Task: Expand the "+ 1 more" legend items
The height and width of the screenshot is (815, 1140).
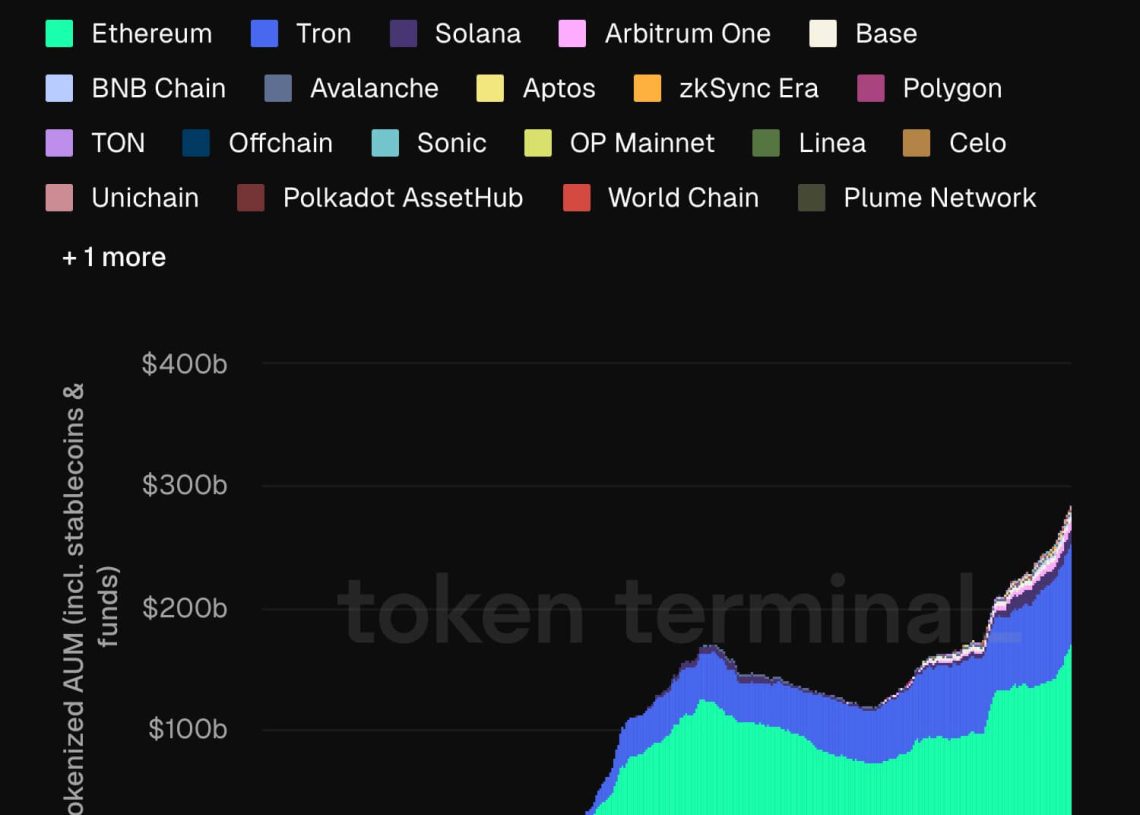Action: click(x=114, y=257)
